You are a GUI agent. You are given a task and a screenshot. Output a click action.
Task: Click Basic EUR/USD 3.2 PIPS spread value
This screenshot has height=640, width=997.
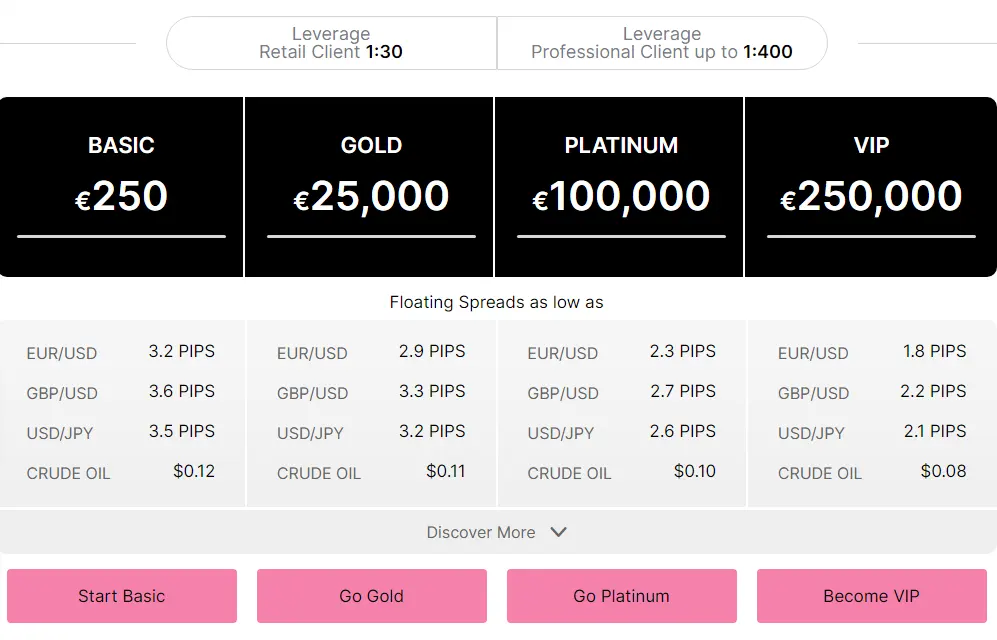182,351
